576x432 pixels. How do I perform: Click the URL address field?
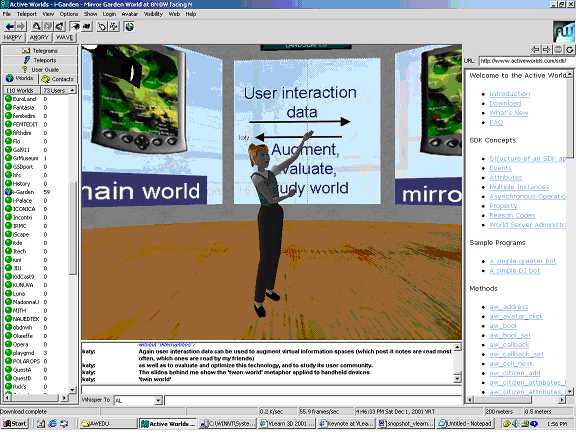(527, 61)
